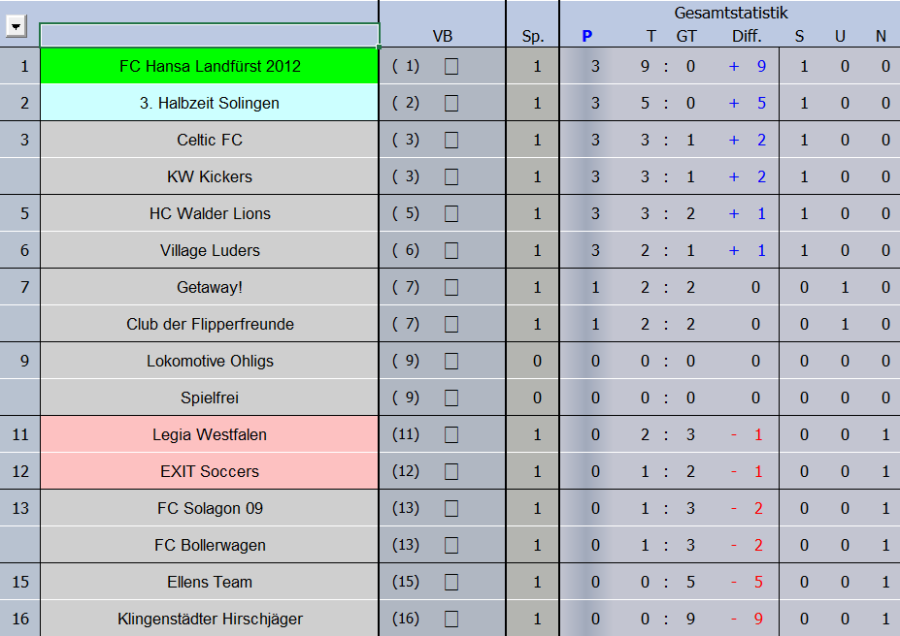The height and width of the screenshot is (636, 900).
Task: Open the dropdown arrow in top-left corner
Action: 15,27
